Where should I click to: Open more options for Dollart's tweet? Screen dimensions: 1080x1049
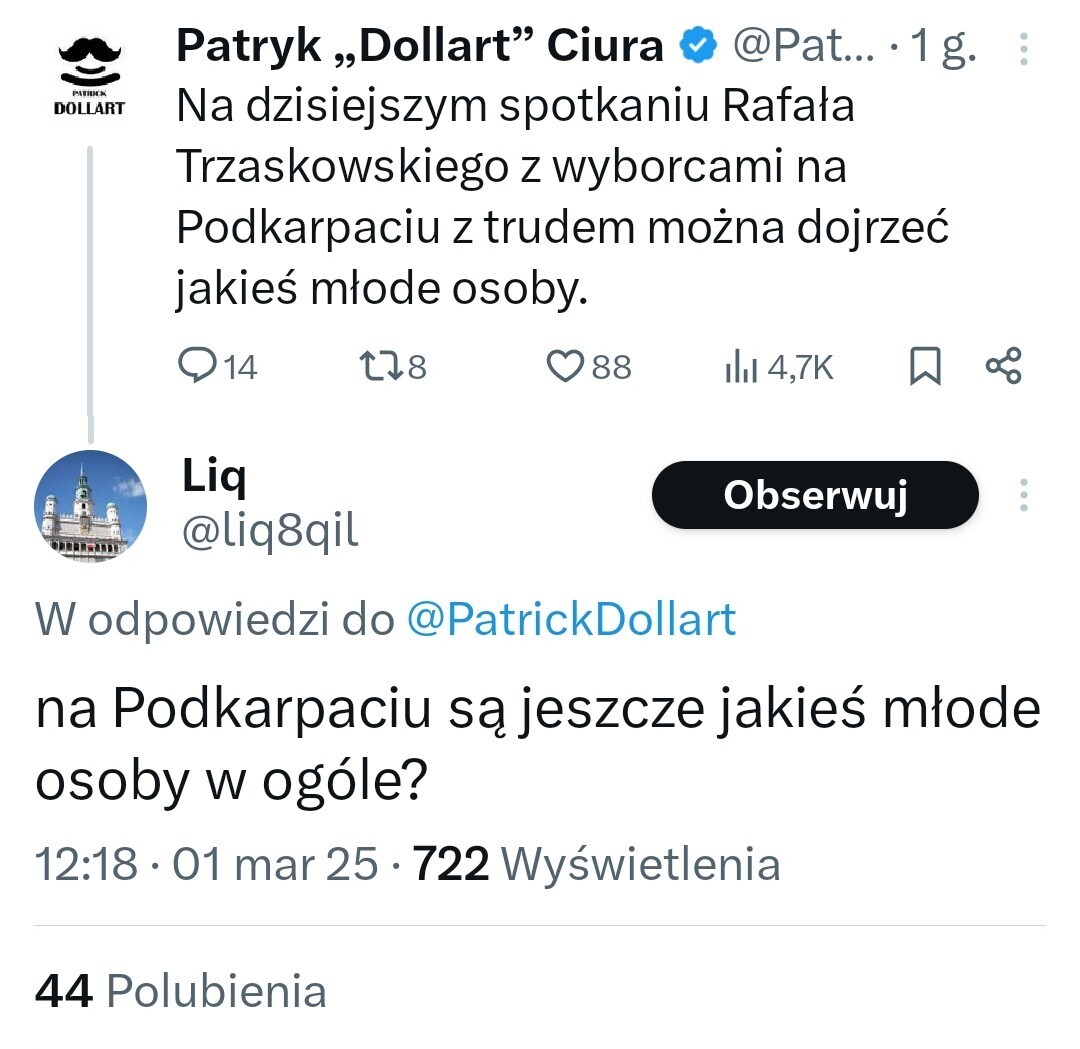tap(1021, 47)
